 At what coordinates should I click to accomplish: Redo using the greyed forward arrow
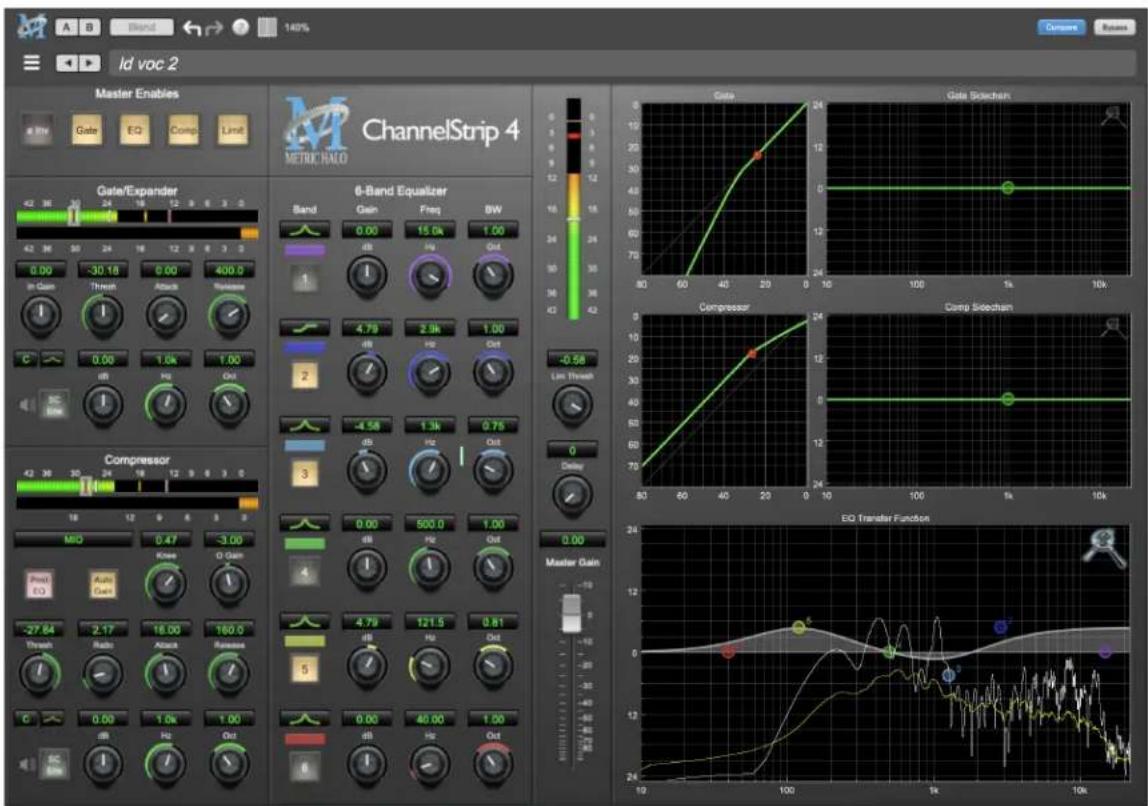pyautogui.click(x=215, y=28)
